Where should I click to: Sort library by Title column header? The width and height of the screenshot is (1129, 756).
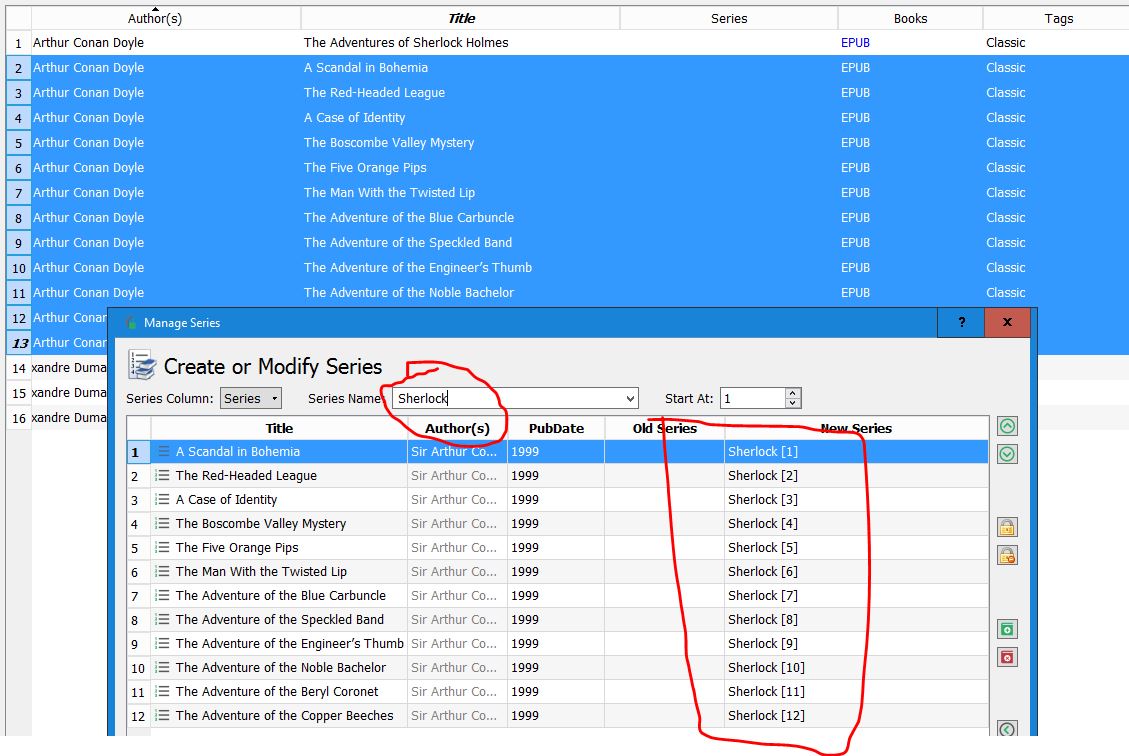coord(461,19)
